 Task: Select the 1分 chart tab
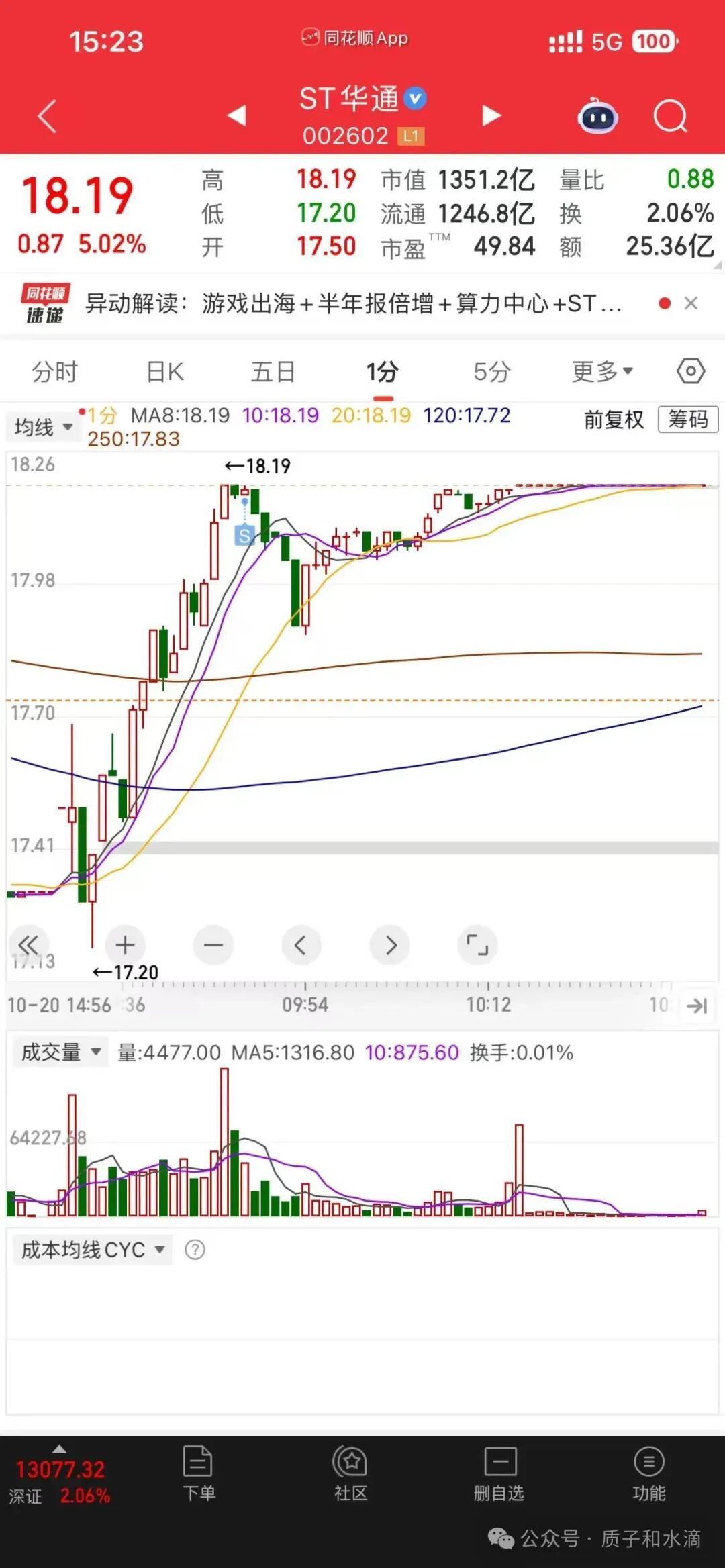pyautogui.click(x=382, y=371)
